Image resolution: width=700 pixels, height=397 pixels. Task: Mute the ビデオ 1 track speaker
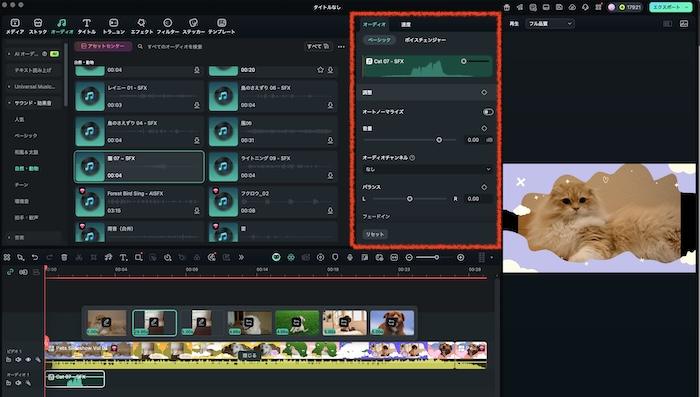point(18,359)
